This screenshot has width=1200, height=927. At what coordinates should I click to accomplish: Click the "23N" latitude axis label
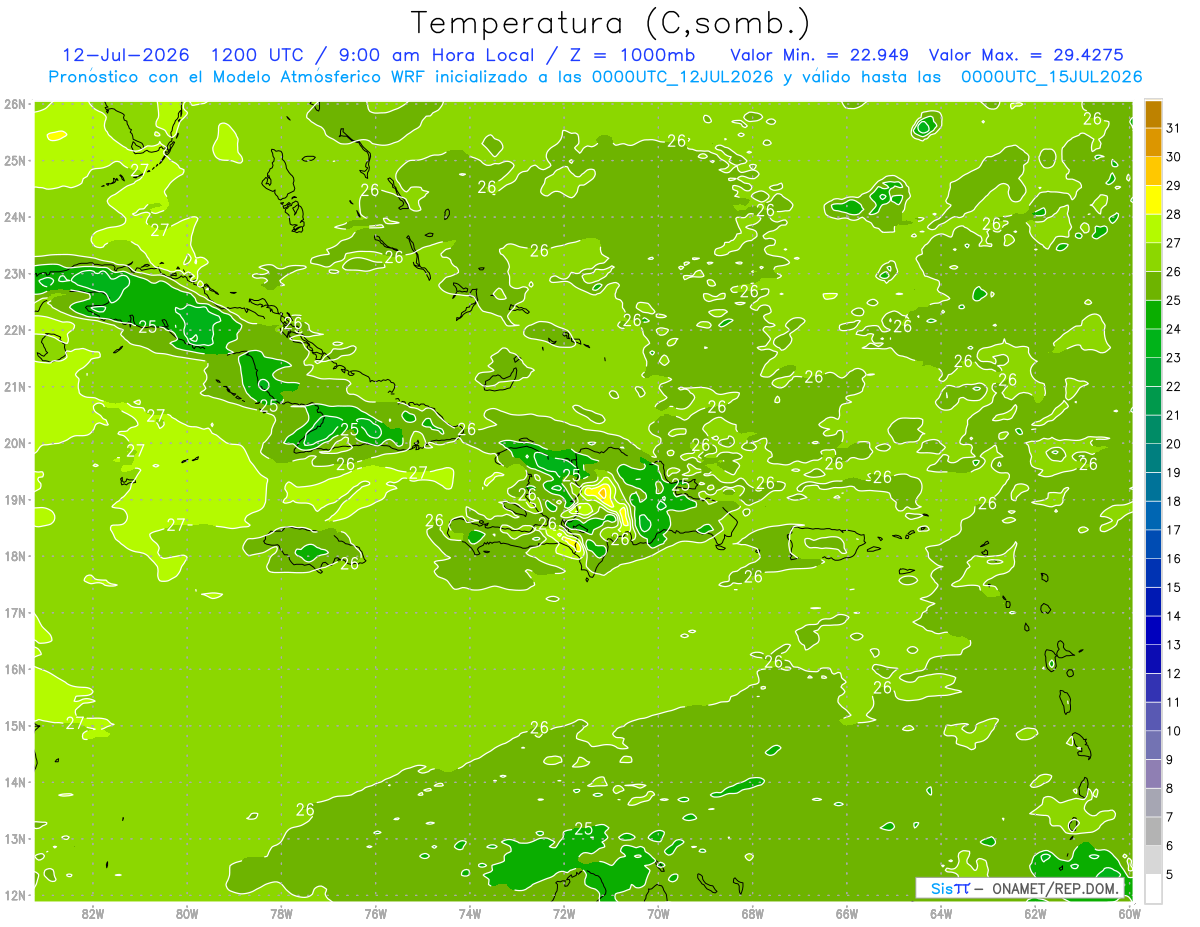[14, 274]
